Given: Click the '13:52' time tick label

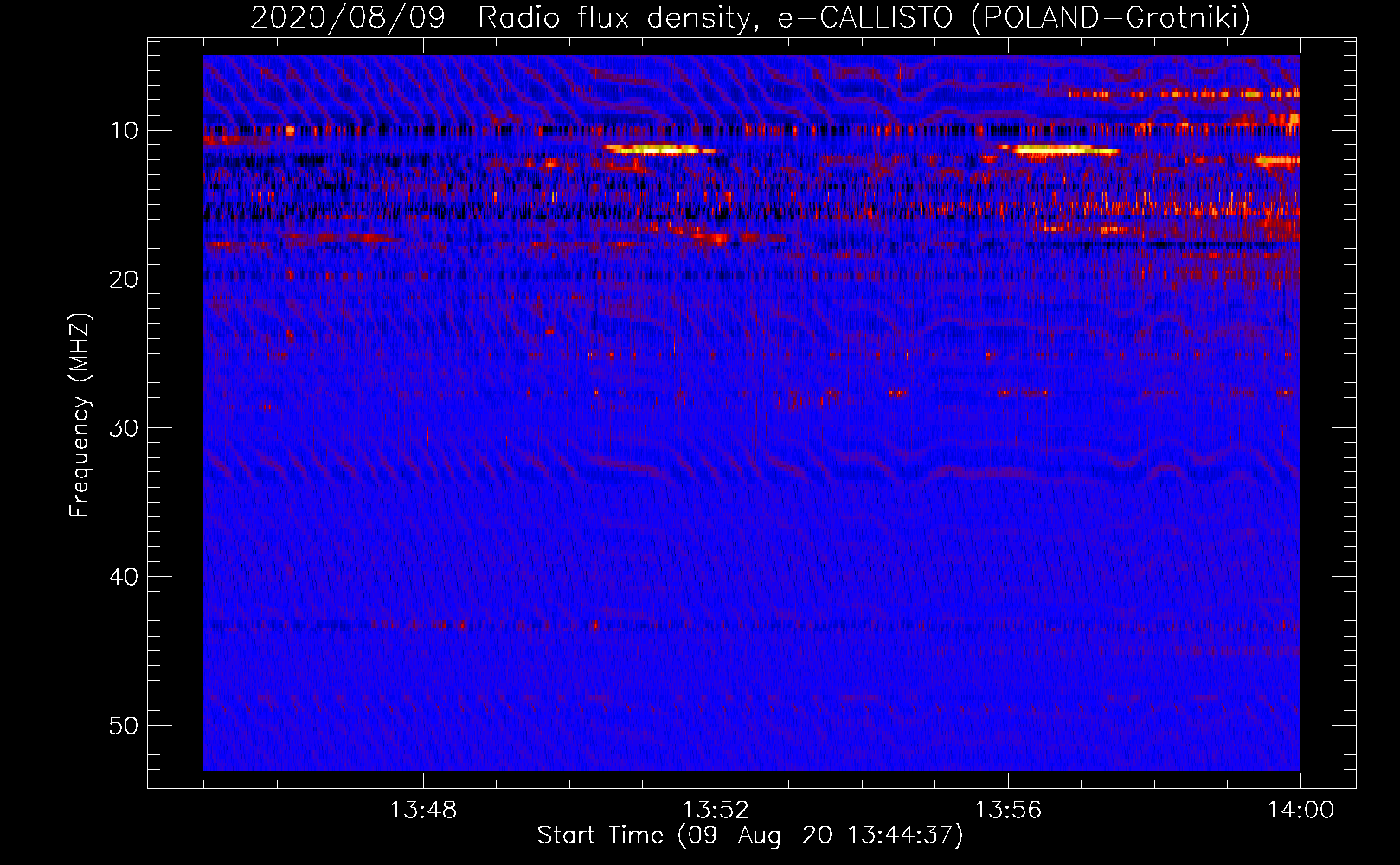Looking at the screenshot, I should 716,811.
